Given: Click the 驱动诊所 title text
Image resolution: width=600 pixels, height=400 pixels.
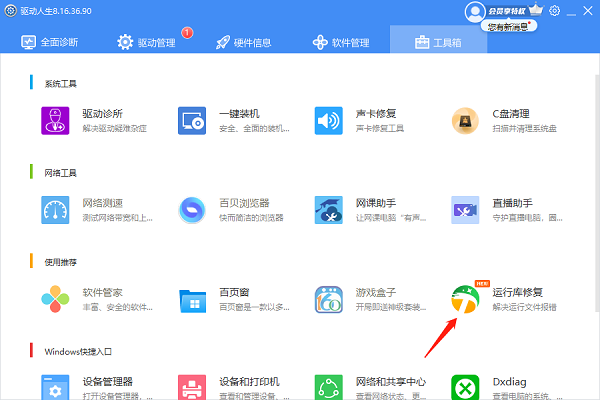Looking at the screenshot, I should click(x=103, y=114).
